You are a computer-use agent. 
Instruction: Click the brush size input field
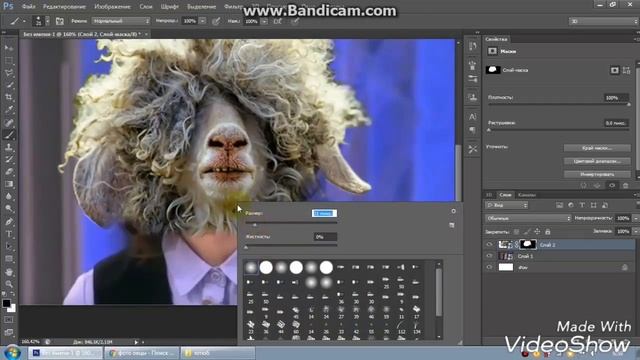click(x=324, y=213)
